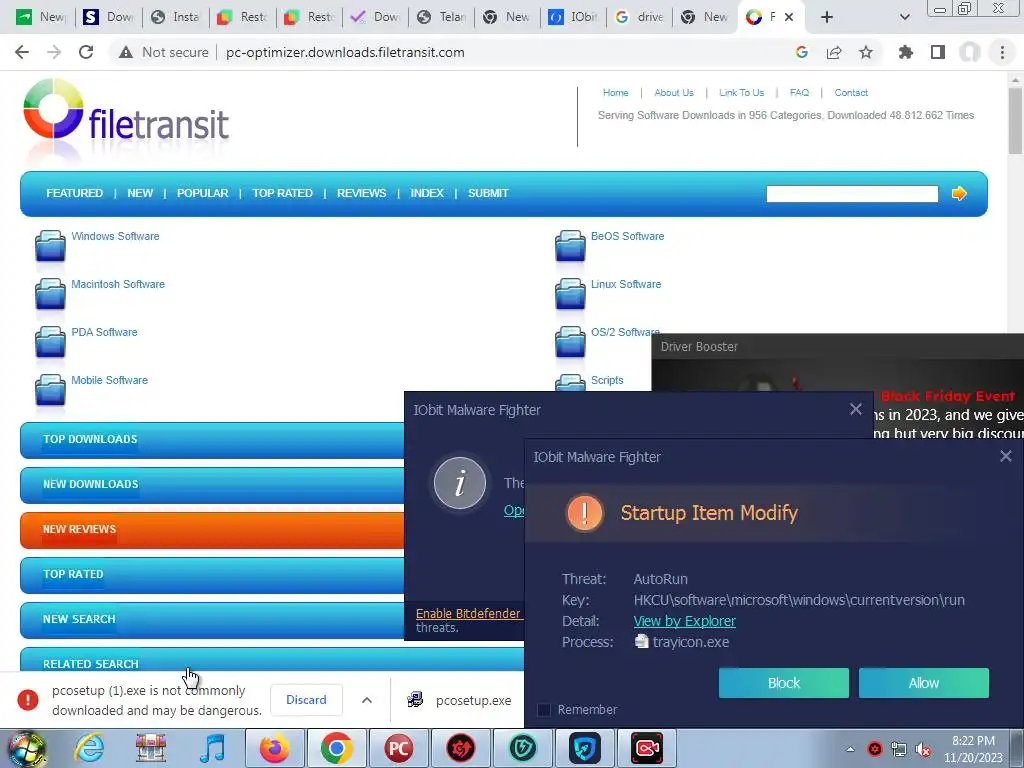Block the Startup Item Modify threat
The image size is (1024, 768).
784,683
